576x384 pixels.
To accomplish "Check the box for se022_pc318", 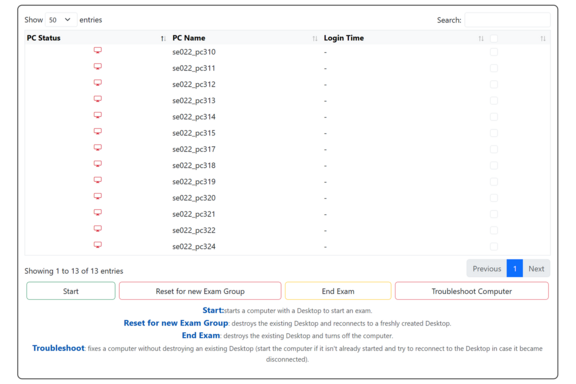I will click(494, 165).
